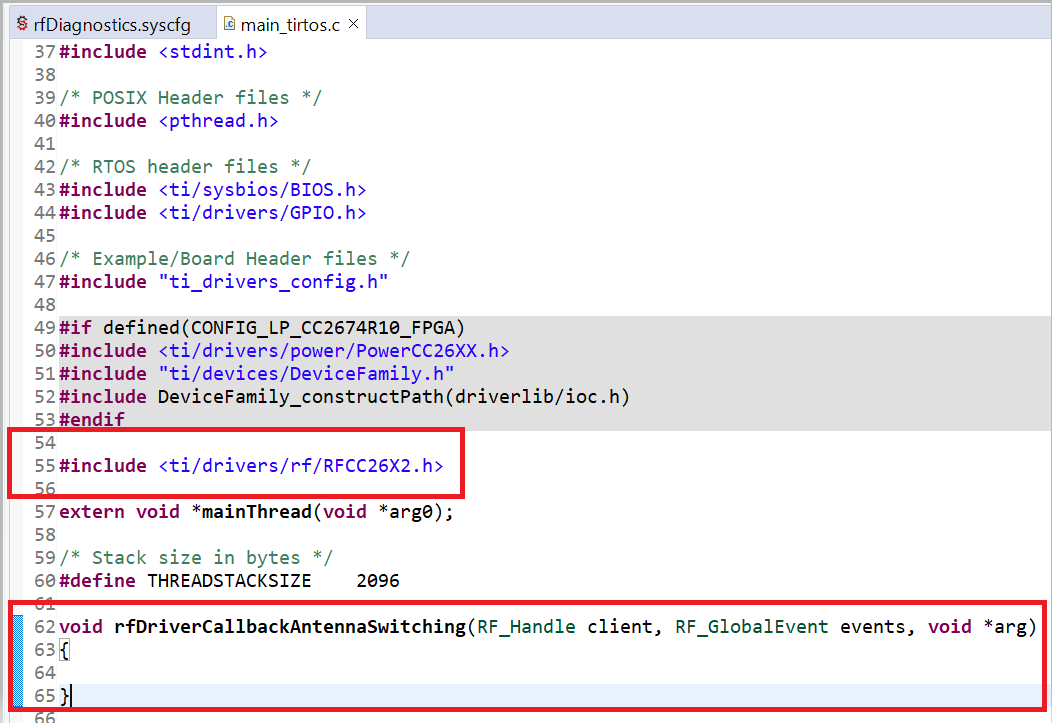Click the PowerCC26XX.h include in grayed block
This screenshot has height=723, width=1052.
334,351
